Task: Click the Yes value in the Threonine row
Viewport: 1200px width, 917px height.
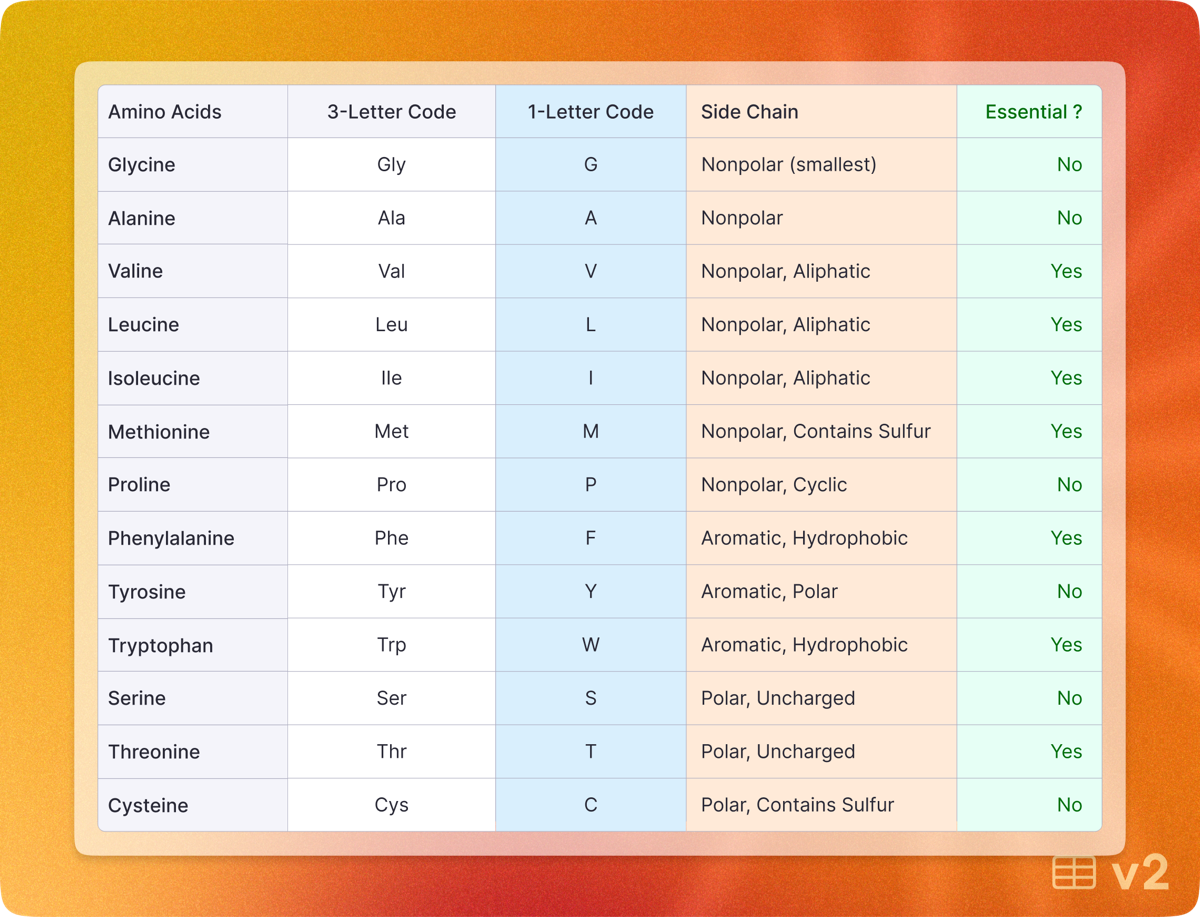Action: point(1066,752)
